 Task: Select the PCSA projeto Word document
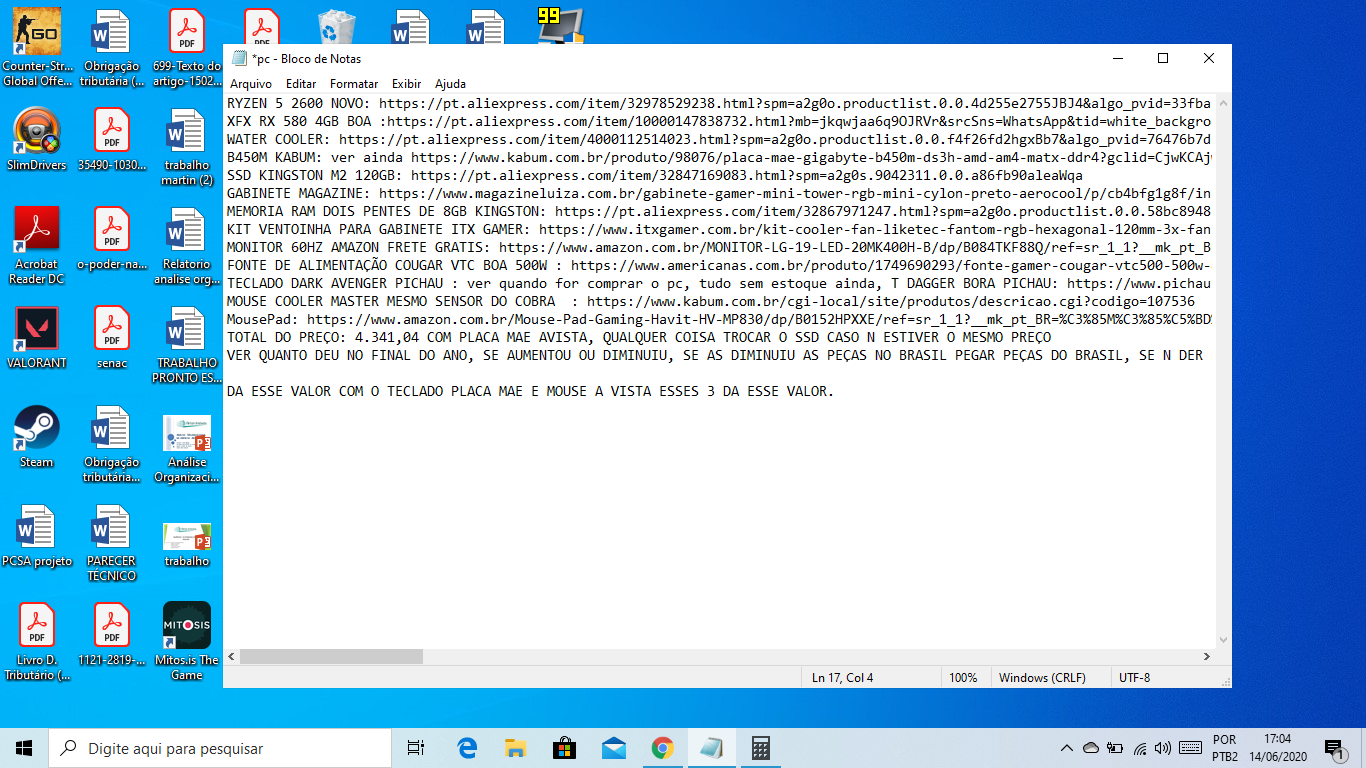[37, 536]
